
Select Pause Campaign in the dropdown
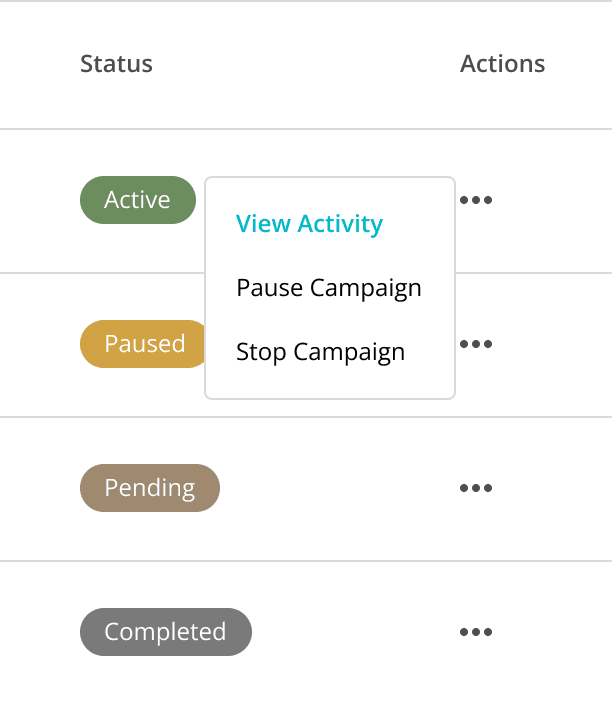329,288
